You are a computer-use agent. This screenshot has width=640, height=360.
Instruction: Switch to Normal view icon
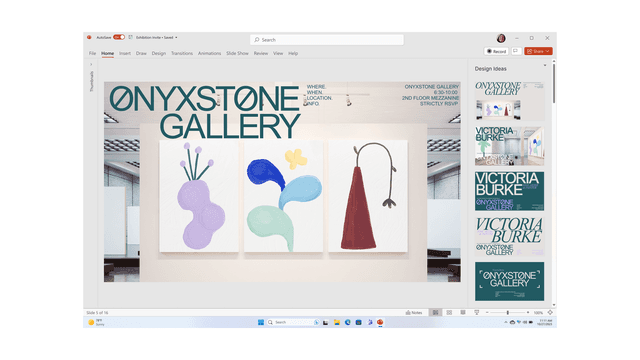[x=436, y=313]
